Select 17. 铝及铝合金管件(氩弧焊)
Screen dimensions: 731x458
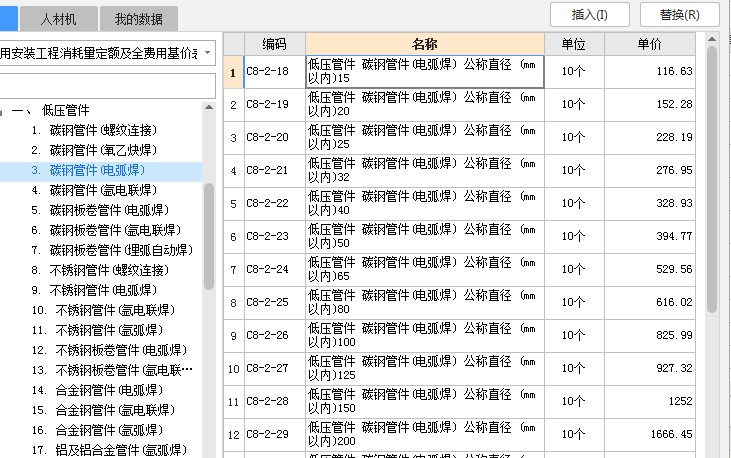(x=110, y=451)
